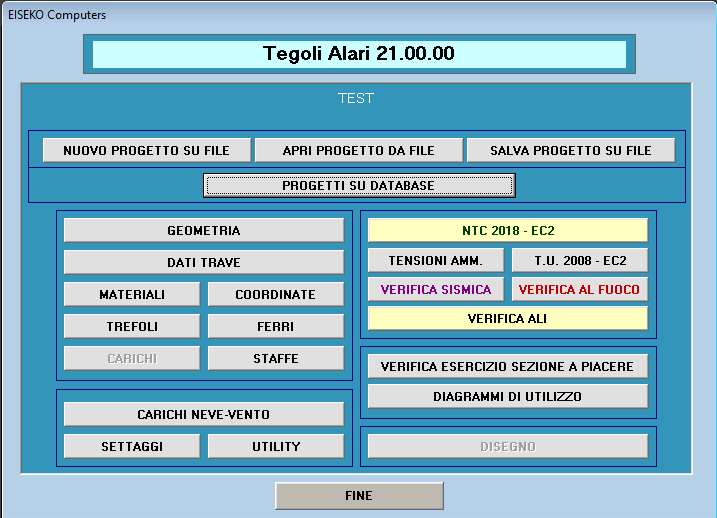Open the STAFFE section

tap(276, 358)
